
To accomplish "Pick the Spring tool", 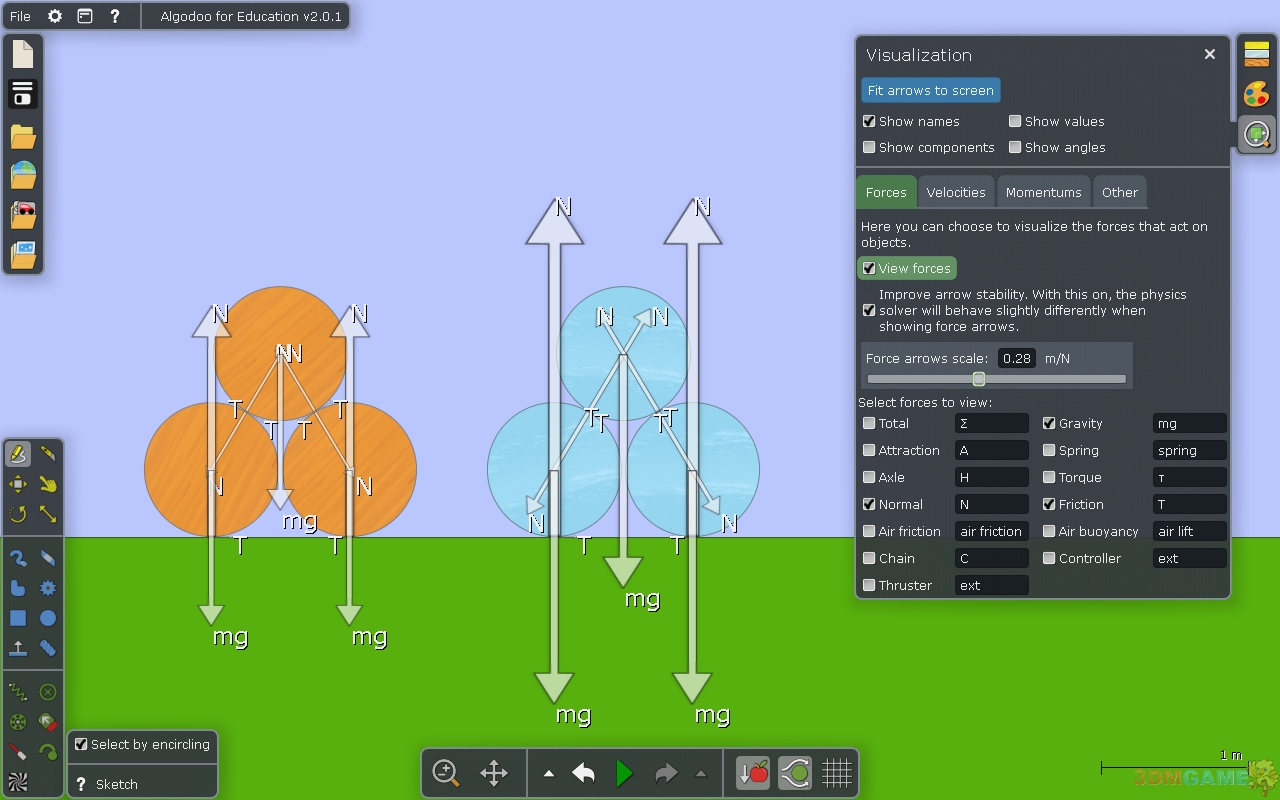I will (18, 691).
